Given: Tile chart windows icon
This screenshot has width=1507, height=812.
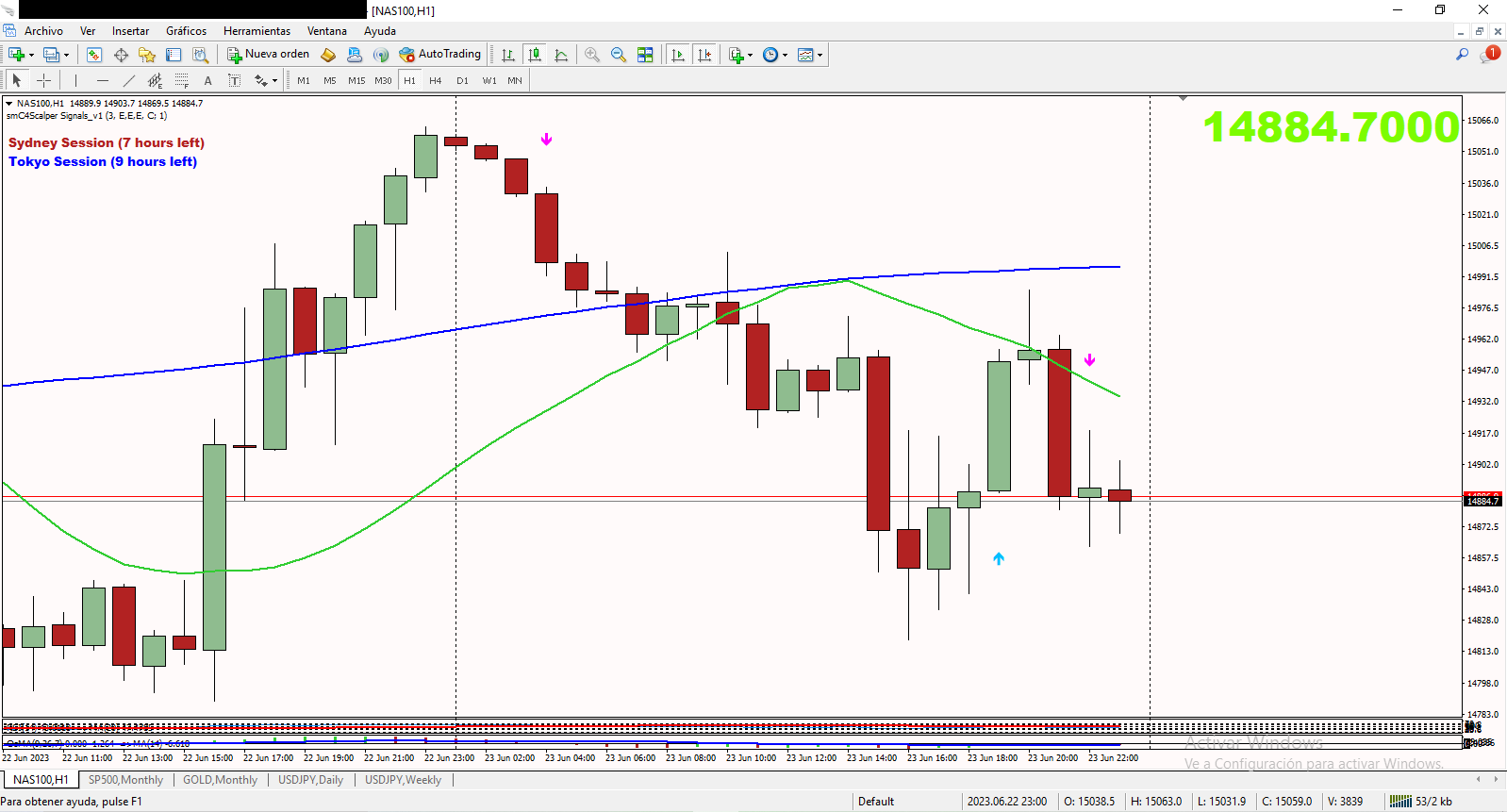Looking at the screenshot, I should point(645,55).
